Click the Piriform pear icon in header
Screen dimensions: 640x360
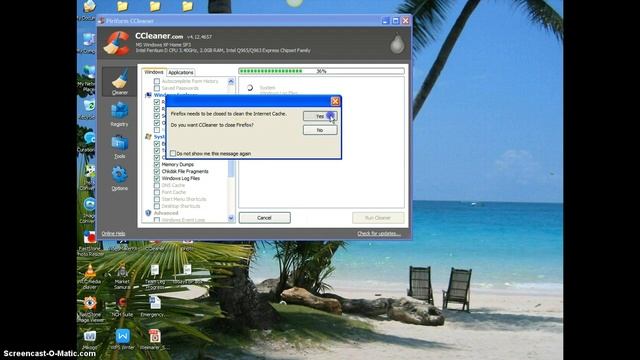coord(397,44)
